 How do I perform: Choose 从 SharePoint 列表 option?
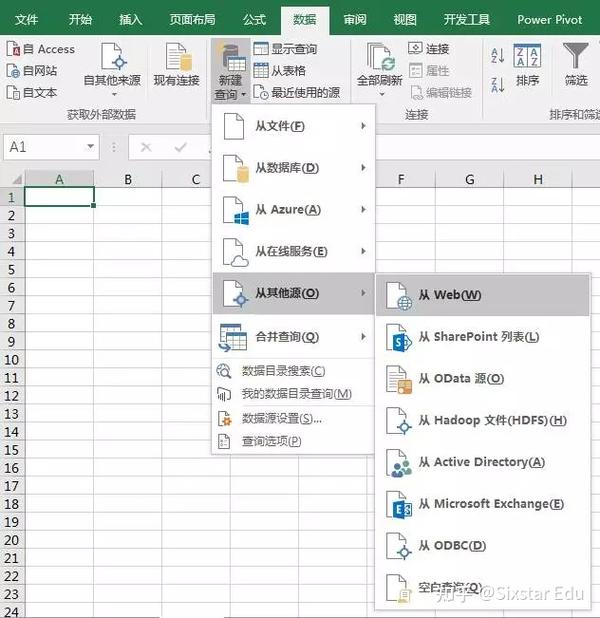483,337
